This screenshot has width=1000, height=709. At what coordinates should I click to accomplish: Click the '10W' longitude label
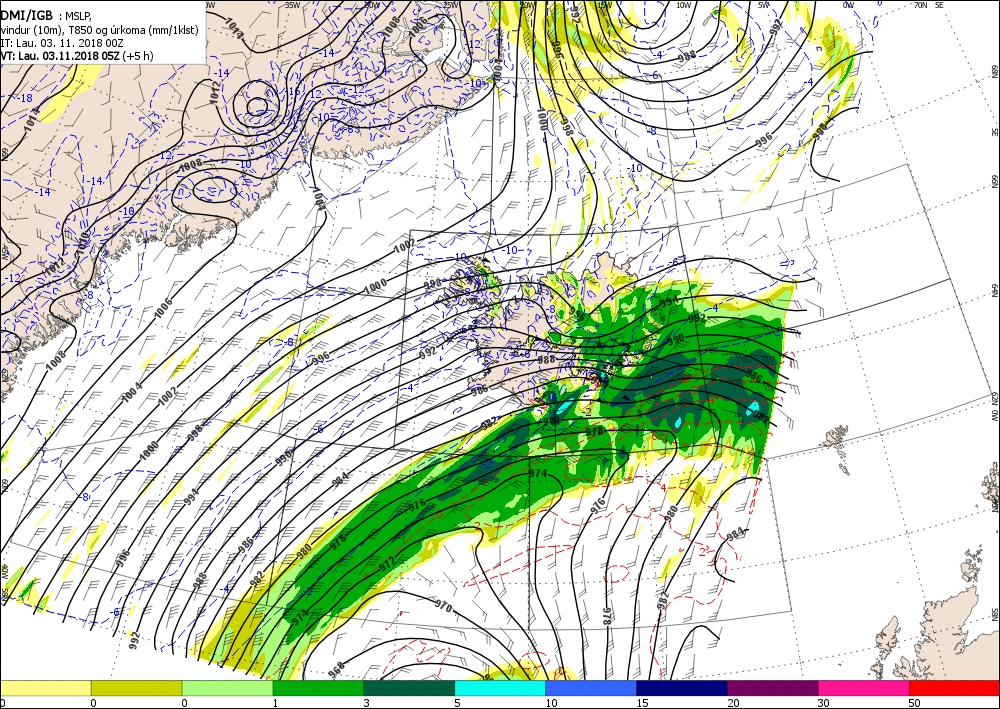pyautogui.click(x=683, y=4)
